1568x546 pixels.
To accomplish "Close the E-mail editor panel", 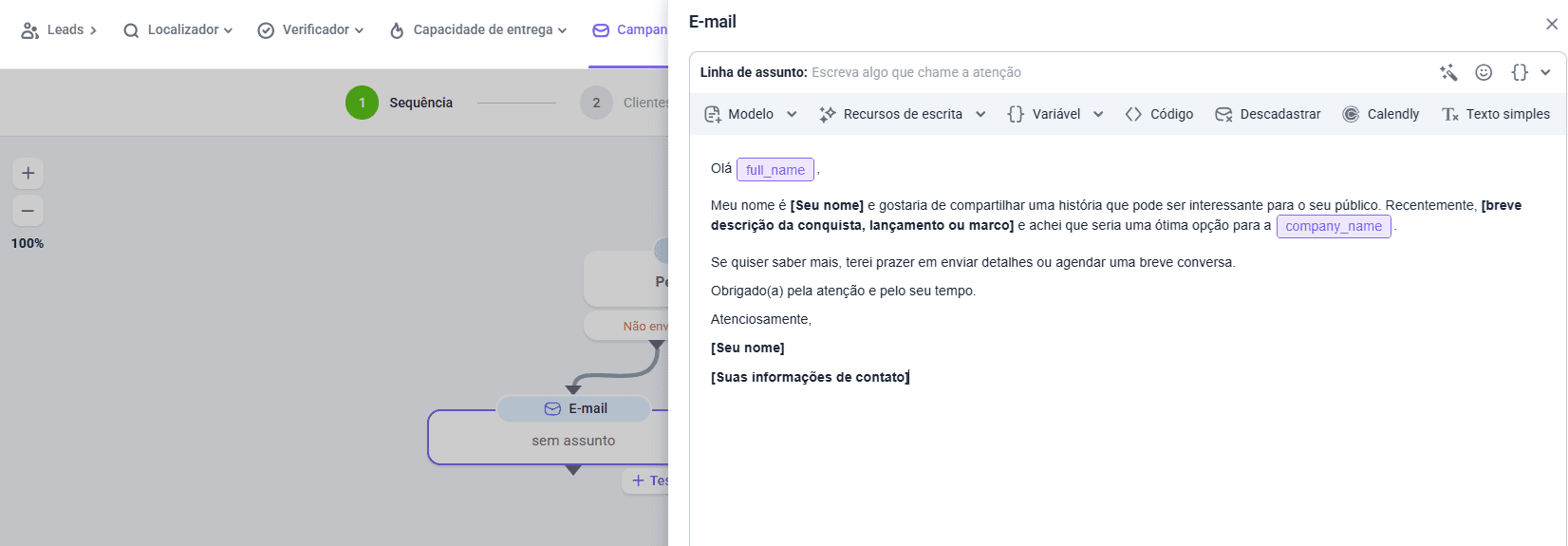I will click(1552, 24).
